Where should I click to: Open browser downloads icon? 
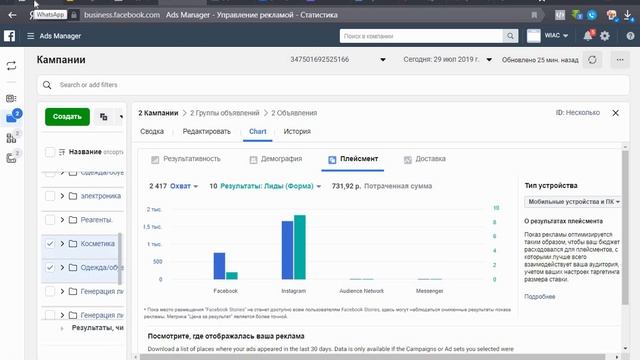click(628, 15)
